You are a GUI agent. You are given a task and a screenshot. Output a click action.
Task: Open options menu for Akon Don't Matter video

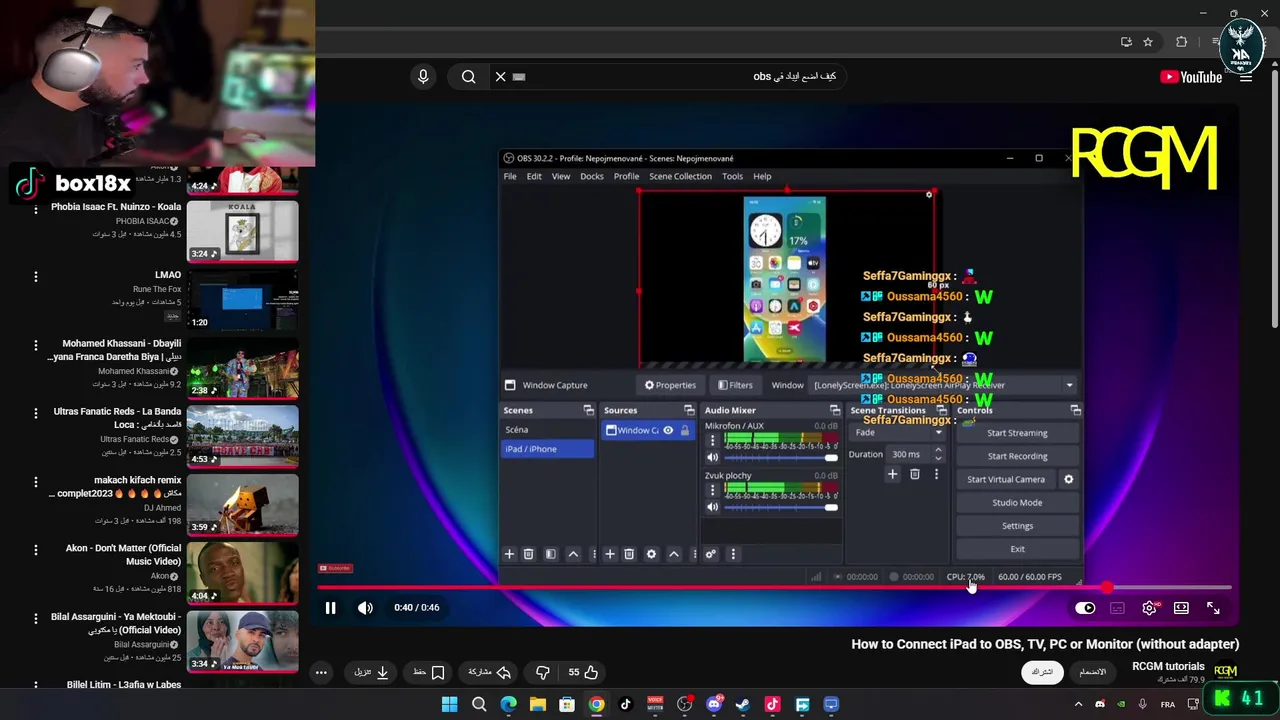(x=36, y=550)
